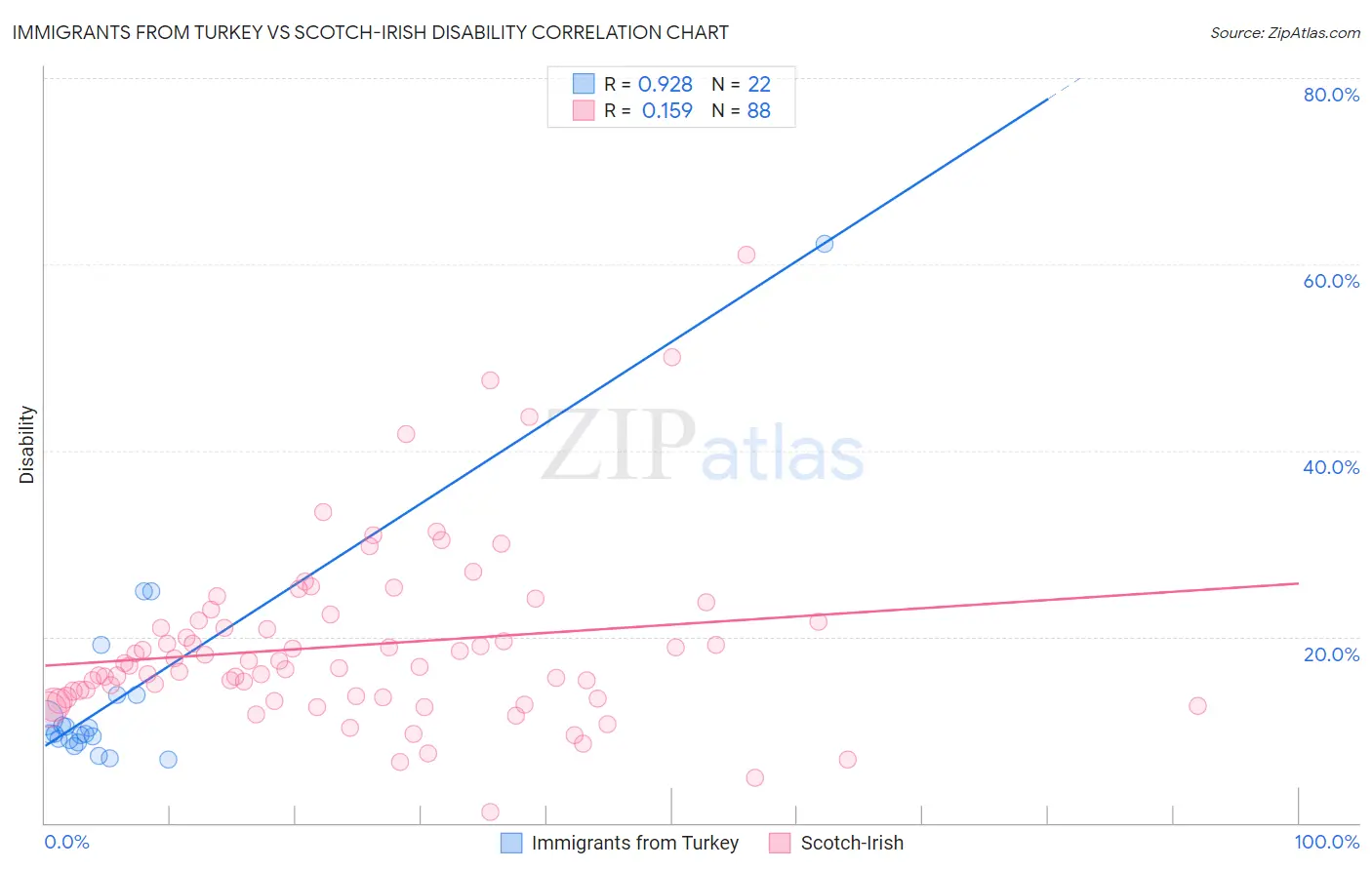
Task: Open the Source: ZipAtlas.com link
Action: click(1285, 32)
